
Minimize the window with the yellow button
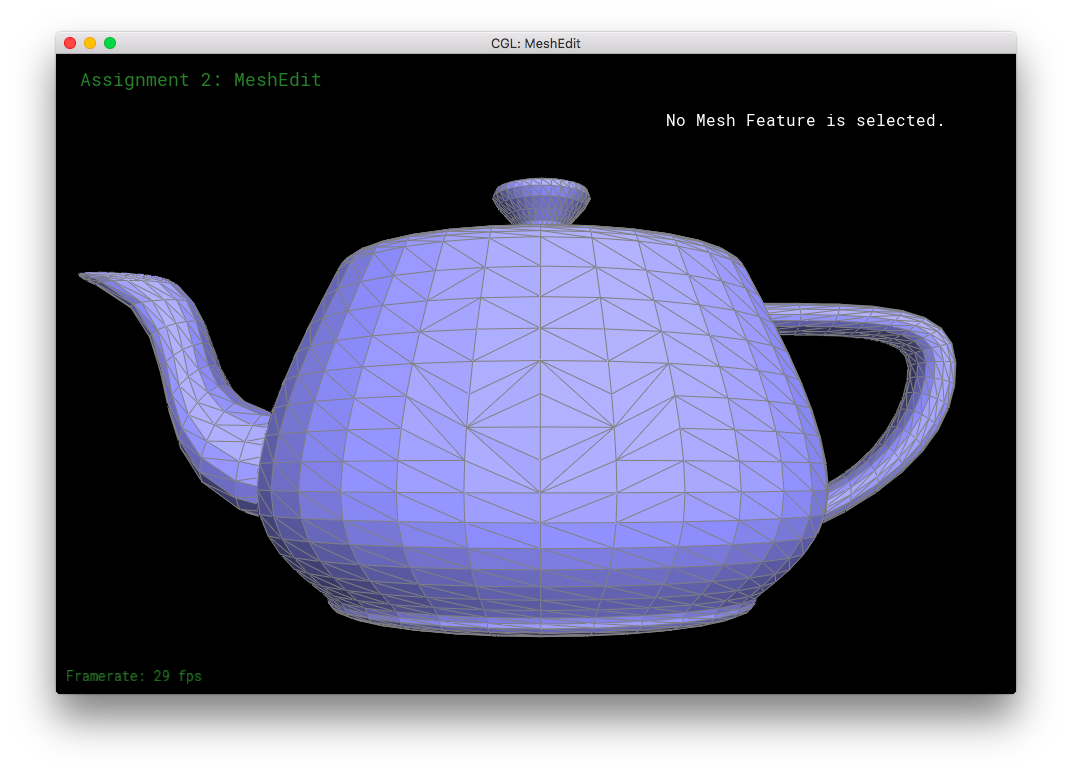[x=90, y=43]
